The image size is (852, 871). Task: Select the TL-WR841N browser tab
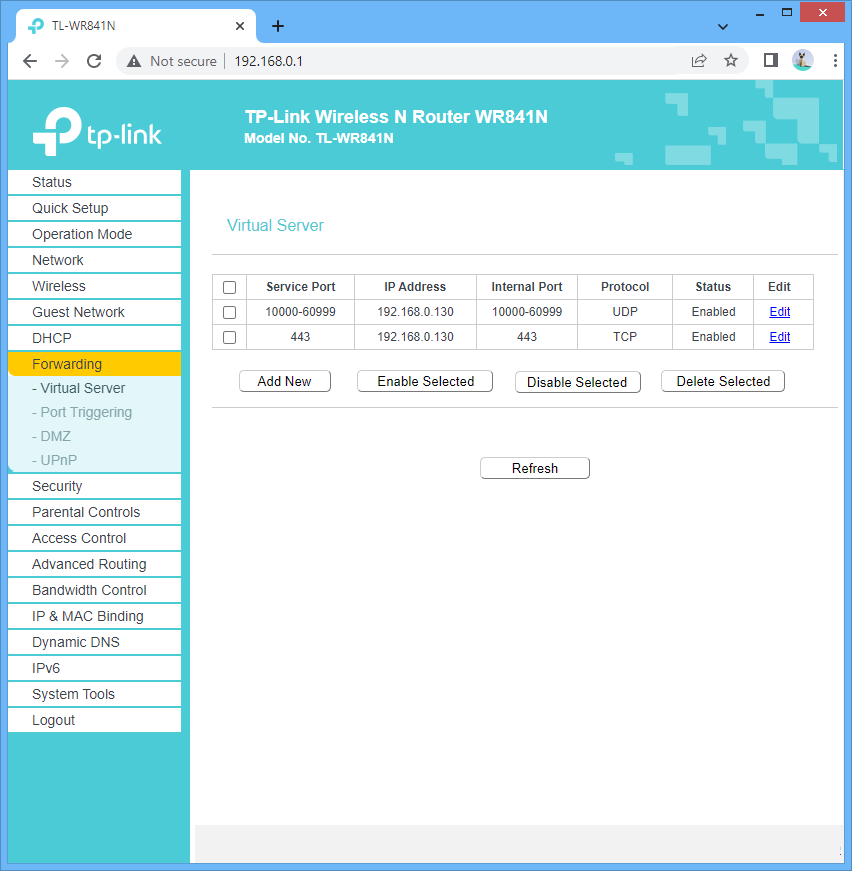pos(136,26)
